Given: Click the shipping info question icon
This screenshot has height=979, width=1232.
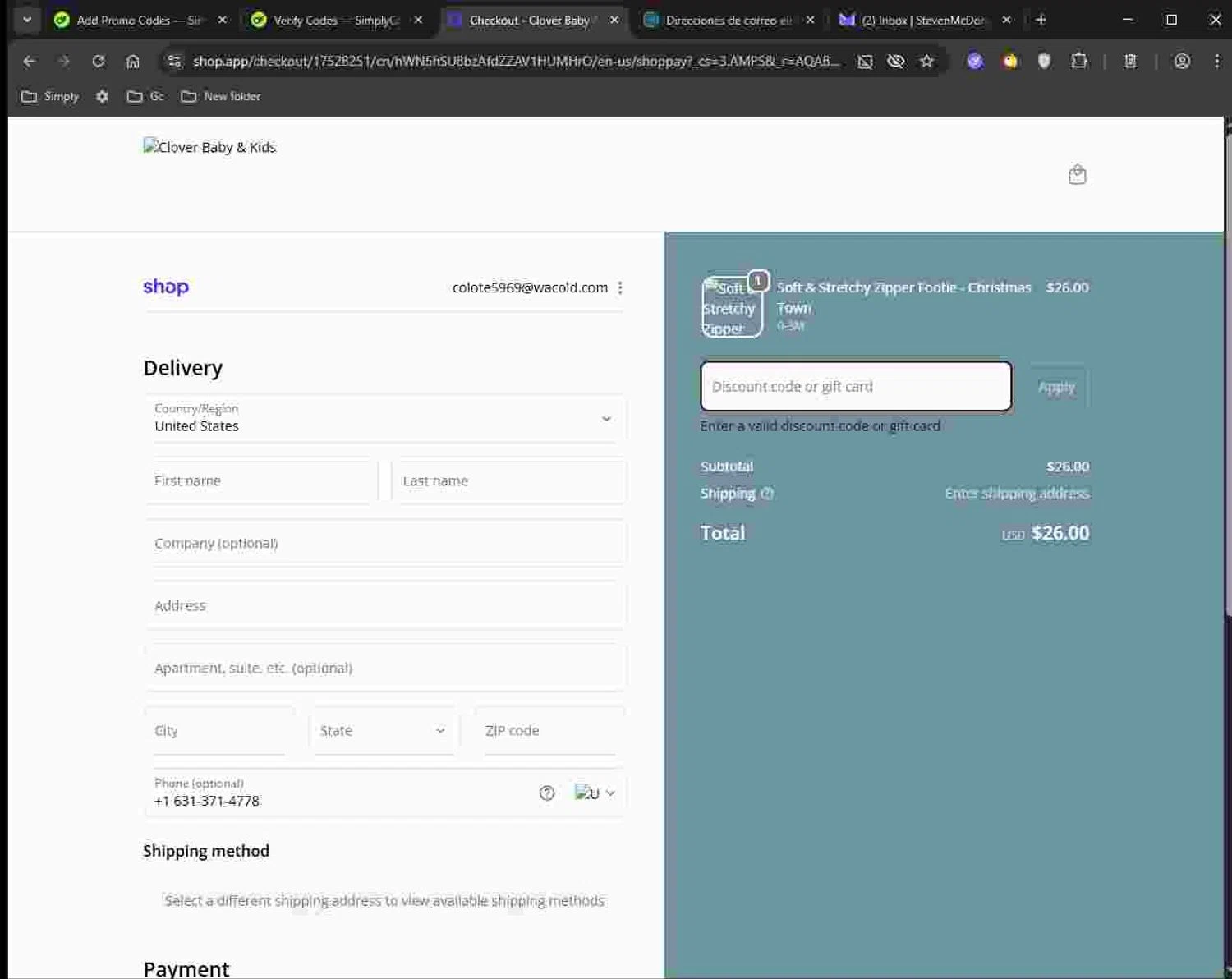Looking at the screenshot, I should point(767,493).
